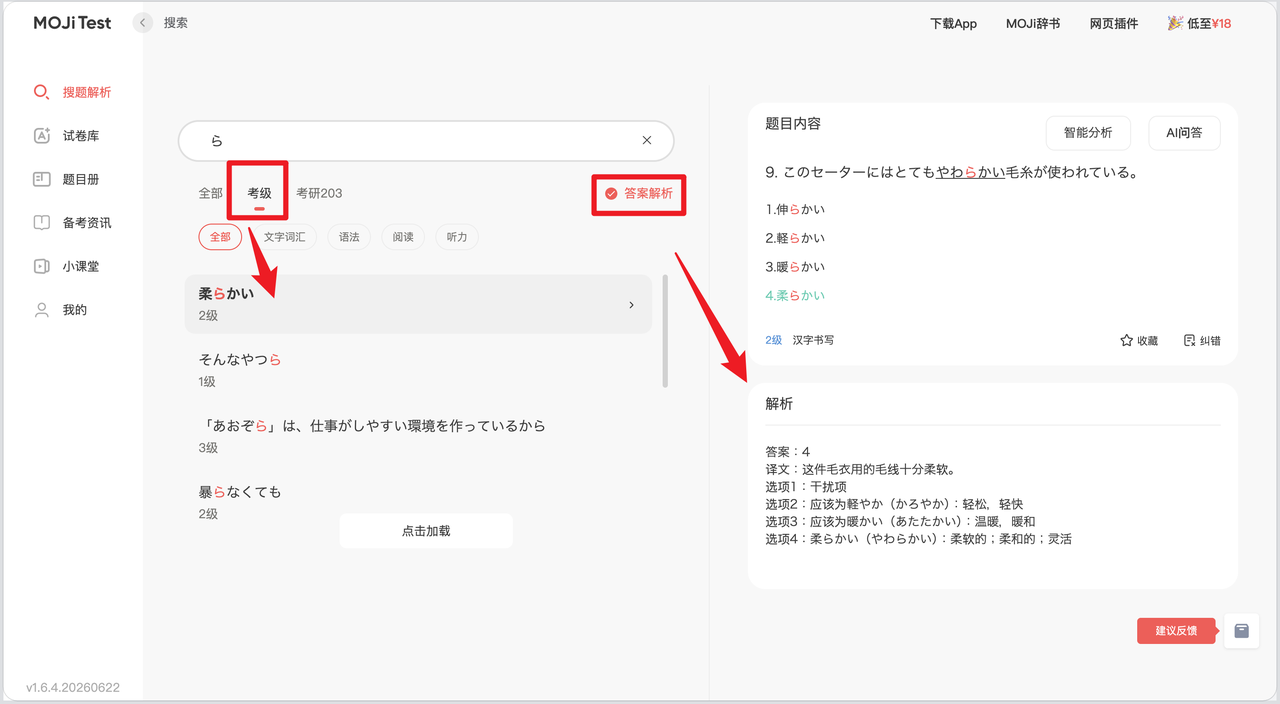Select the 阅读 filter chip

403,237
